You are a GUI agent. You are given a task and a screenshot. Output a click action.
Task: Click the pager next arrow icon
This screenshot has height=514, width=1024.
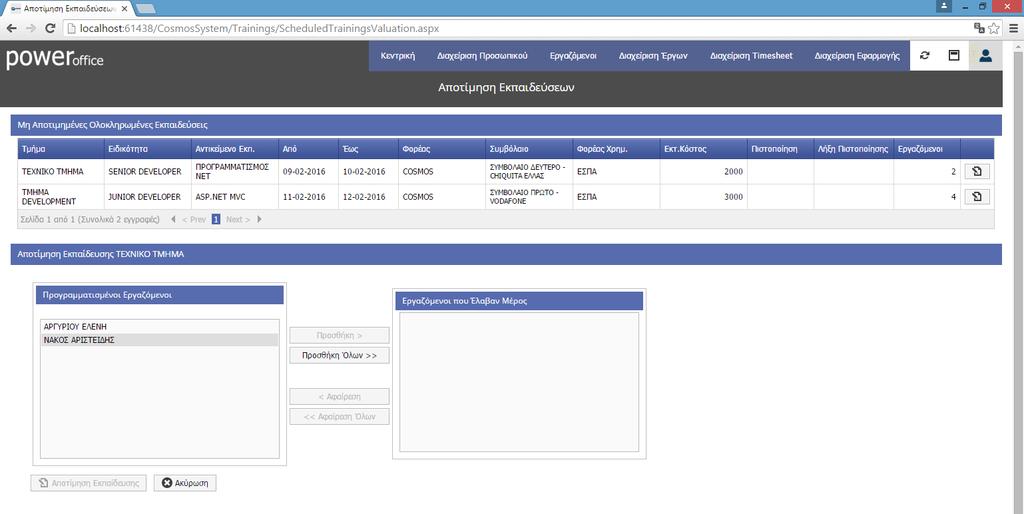(259, 219)
